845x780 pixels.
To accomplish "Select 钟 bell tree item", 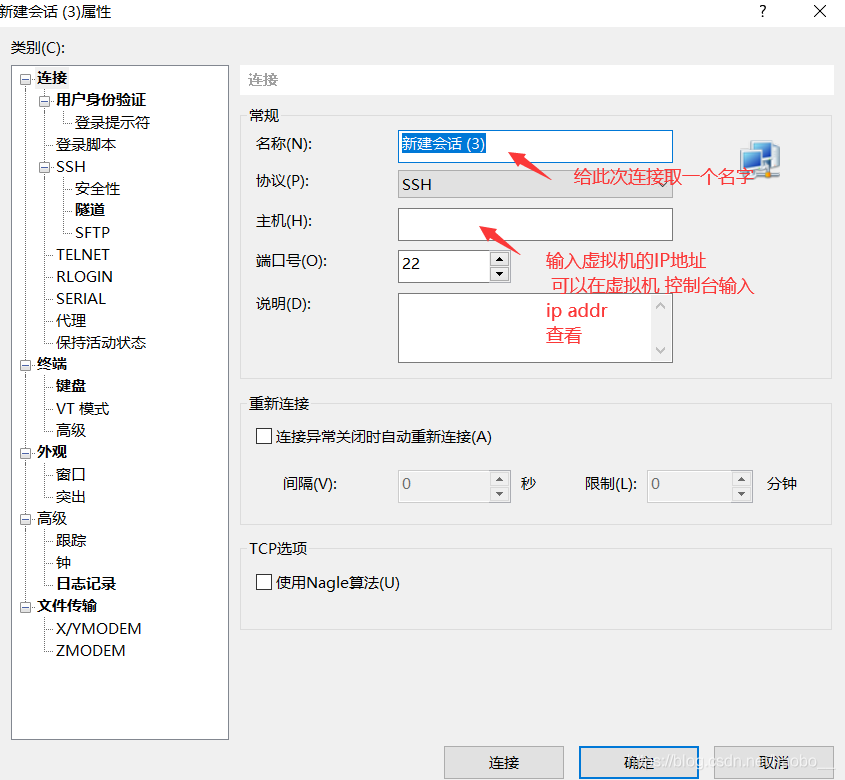I will (64, 562).
